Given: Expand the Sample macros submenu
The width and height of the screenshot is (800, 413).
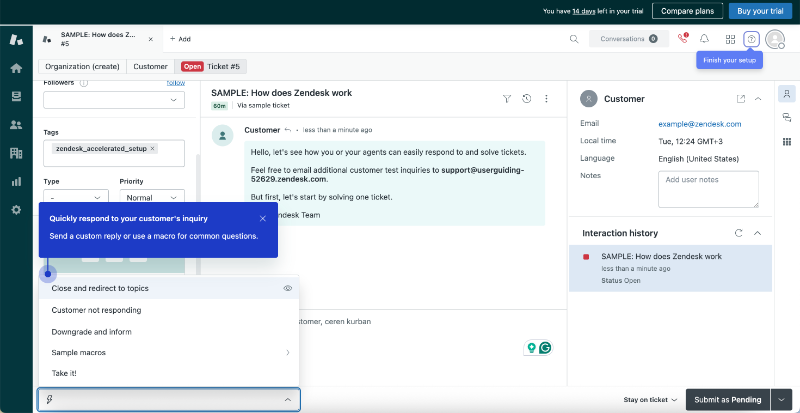Looking at the screenshot, I should point(288,352).
